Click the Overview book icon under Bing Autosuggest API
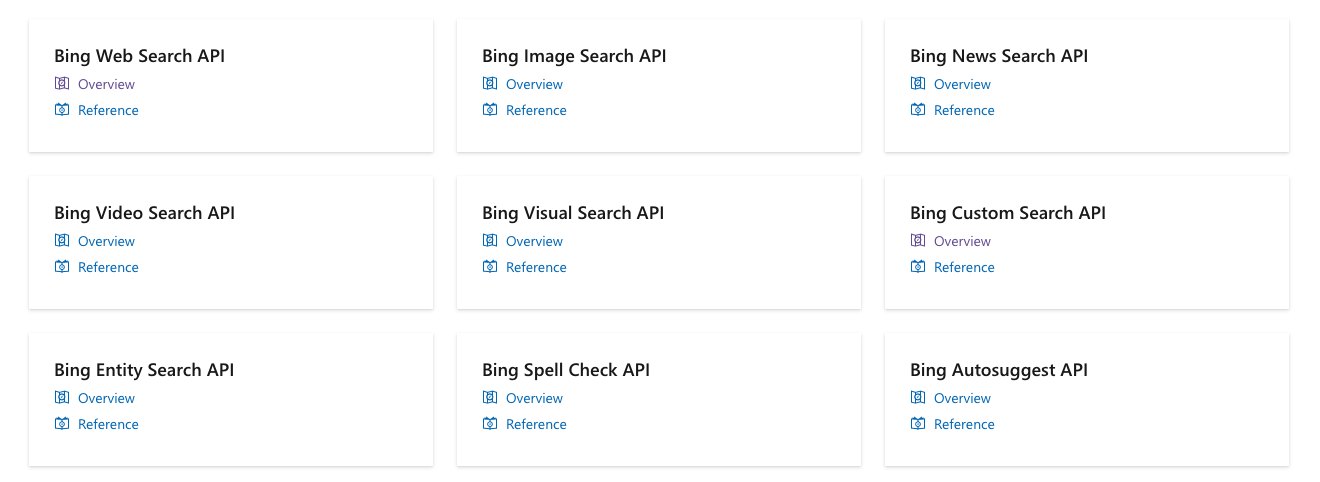 (x=917, y=398)
